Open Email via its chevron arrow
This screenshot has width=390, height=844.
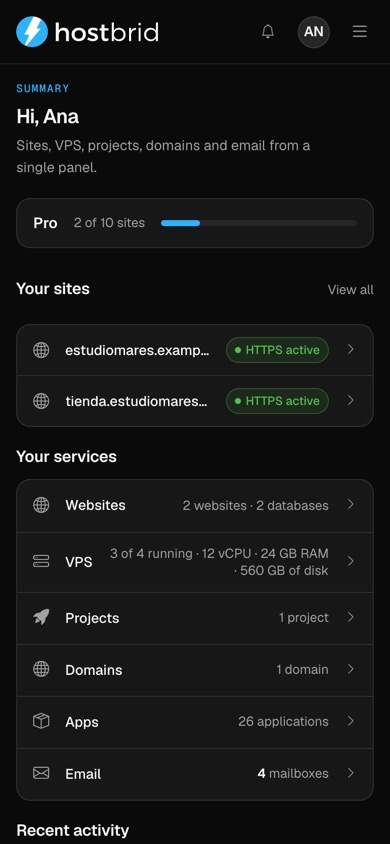(x=351, y=773)
